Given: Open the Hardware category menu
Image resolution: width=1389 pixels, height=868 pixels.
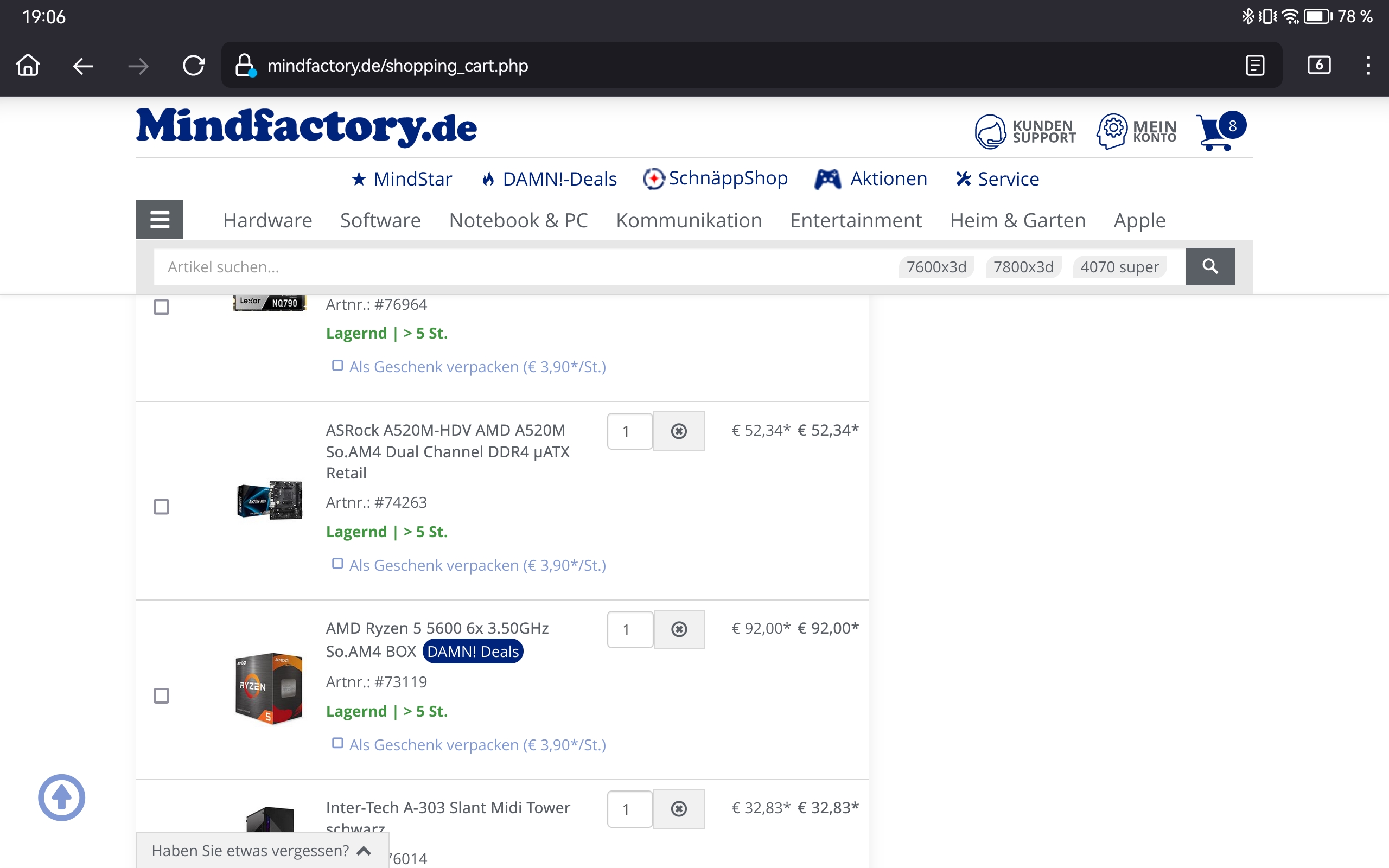Looking at the screenshot, I should point(267,220).
